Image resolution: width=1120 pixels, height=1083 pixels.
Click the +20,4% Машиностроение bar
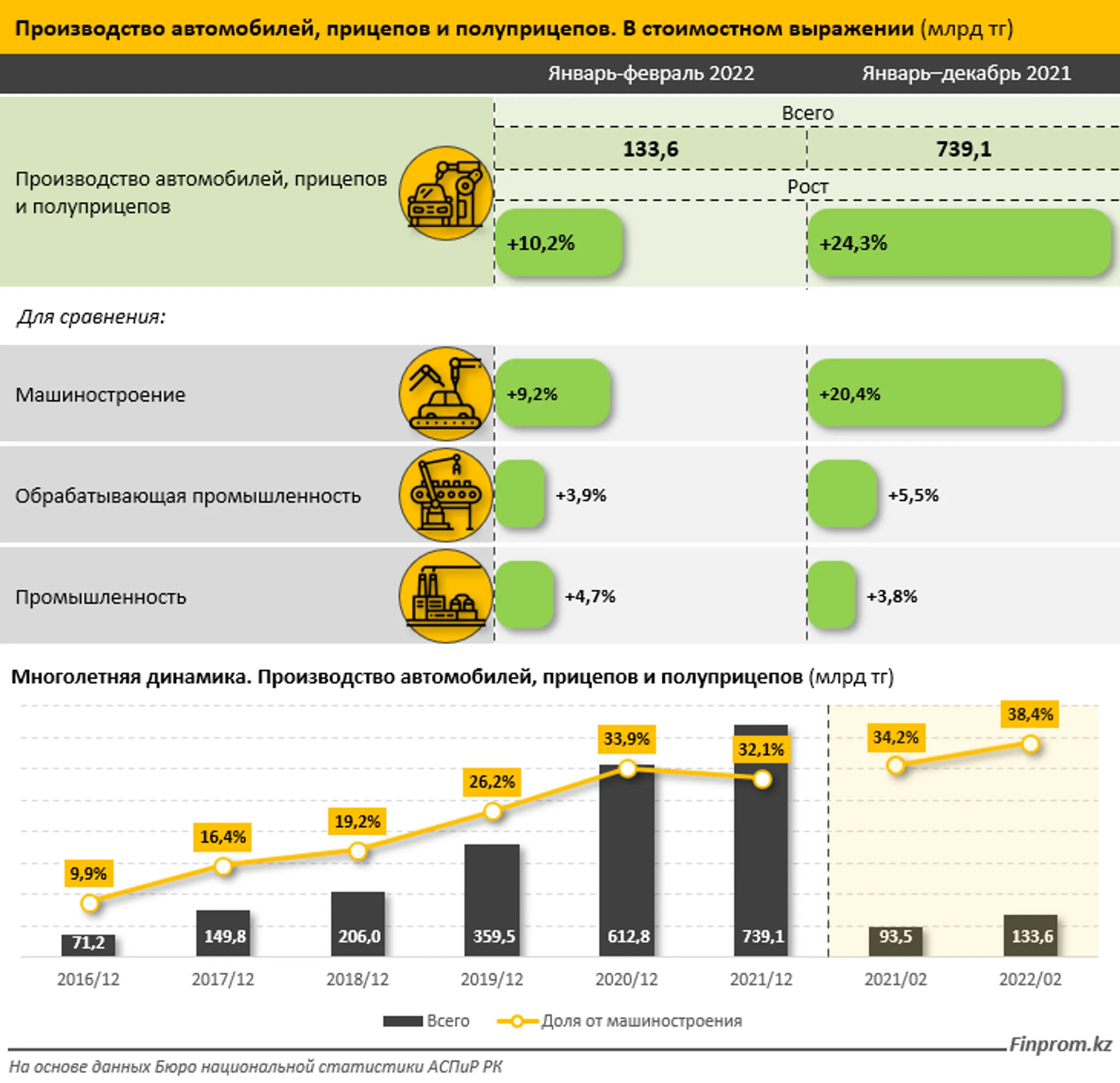935,393
